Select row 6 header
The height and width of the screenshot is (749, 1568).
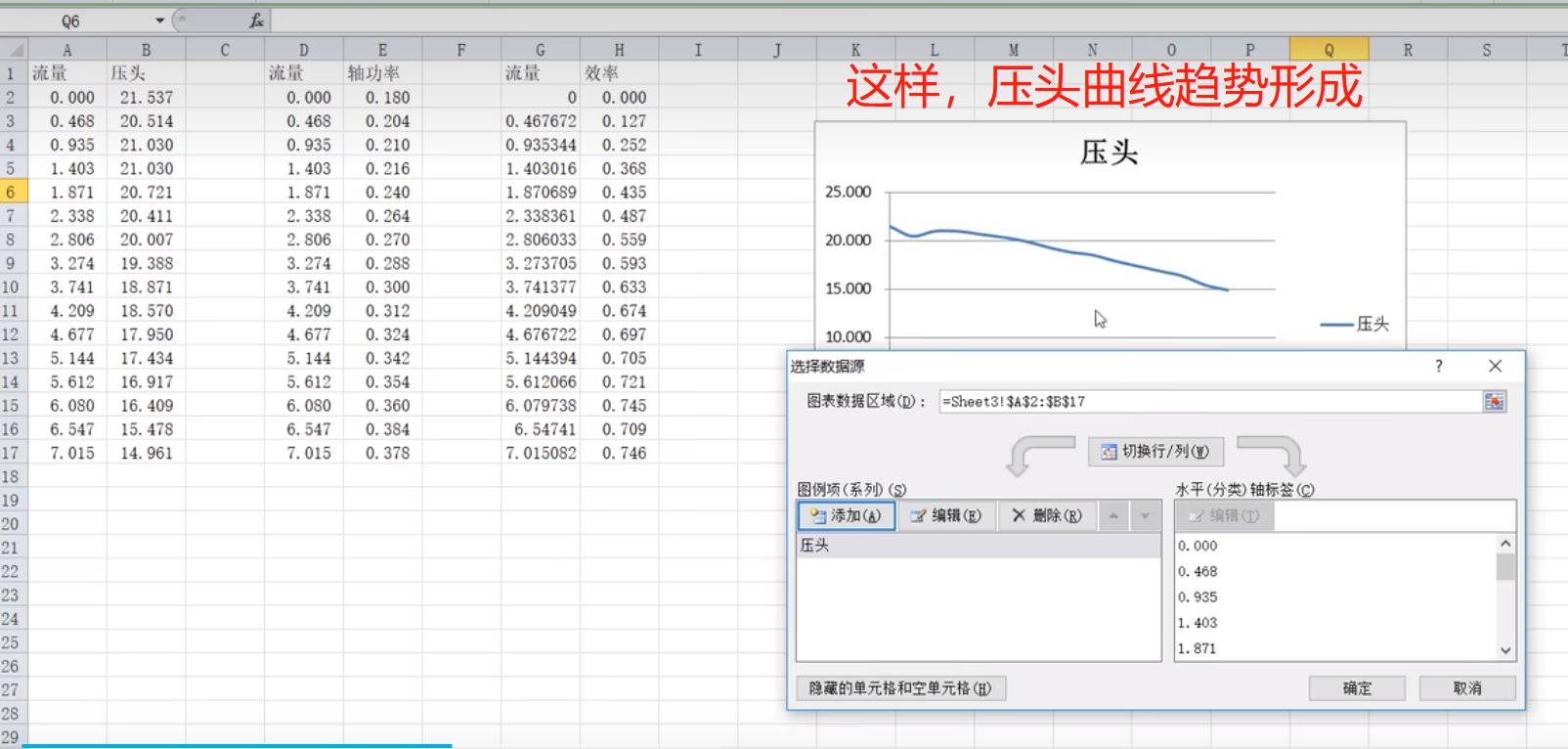coord(13,192)
